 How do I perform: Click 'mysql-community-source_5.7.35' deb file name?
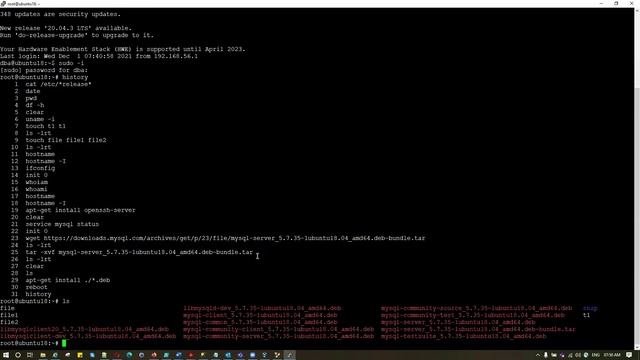tap(476, 308)
